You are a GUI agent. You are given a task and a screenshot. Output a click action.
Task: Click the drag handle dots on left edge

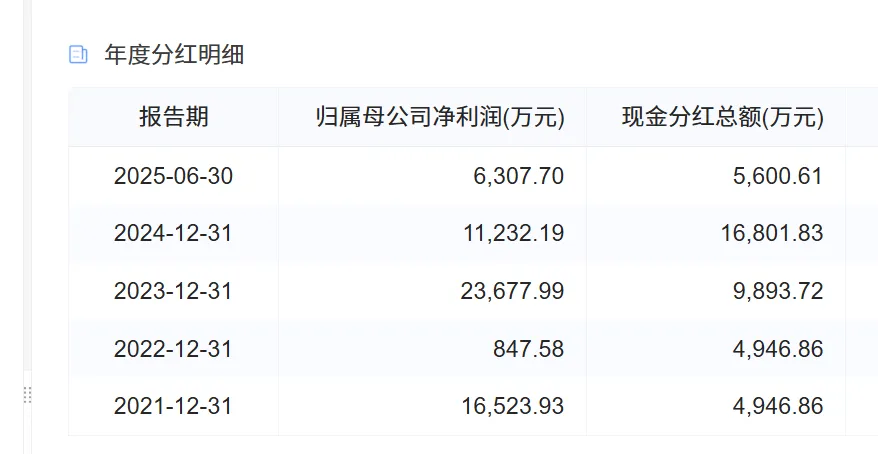coord(27,395)
